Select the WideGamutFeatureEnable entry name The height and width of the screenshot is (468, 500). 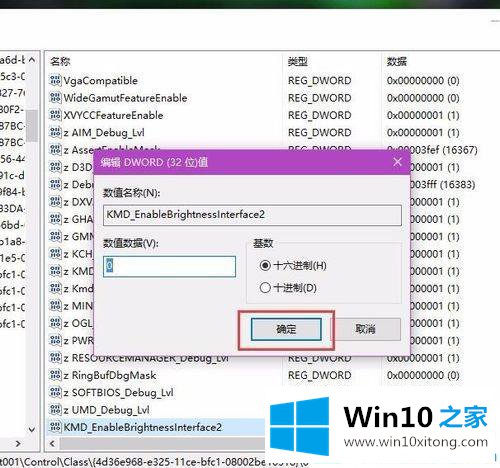pos(125,98)
